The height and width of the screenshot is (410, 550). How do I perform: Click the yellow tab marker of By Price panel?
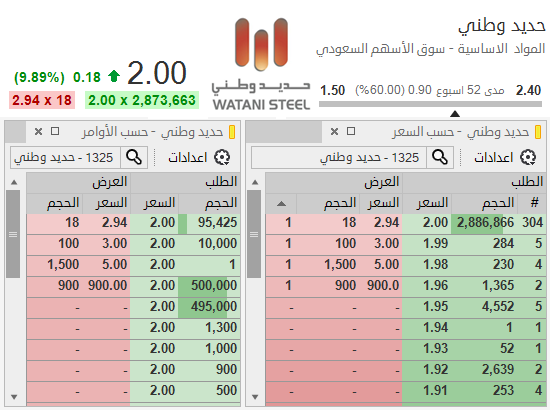[538, 132]
